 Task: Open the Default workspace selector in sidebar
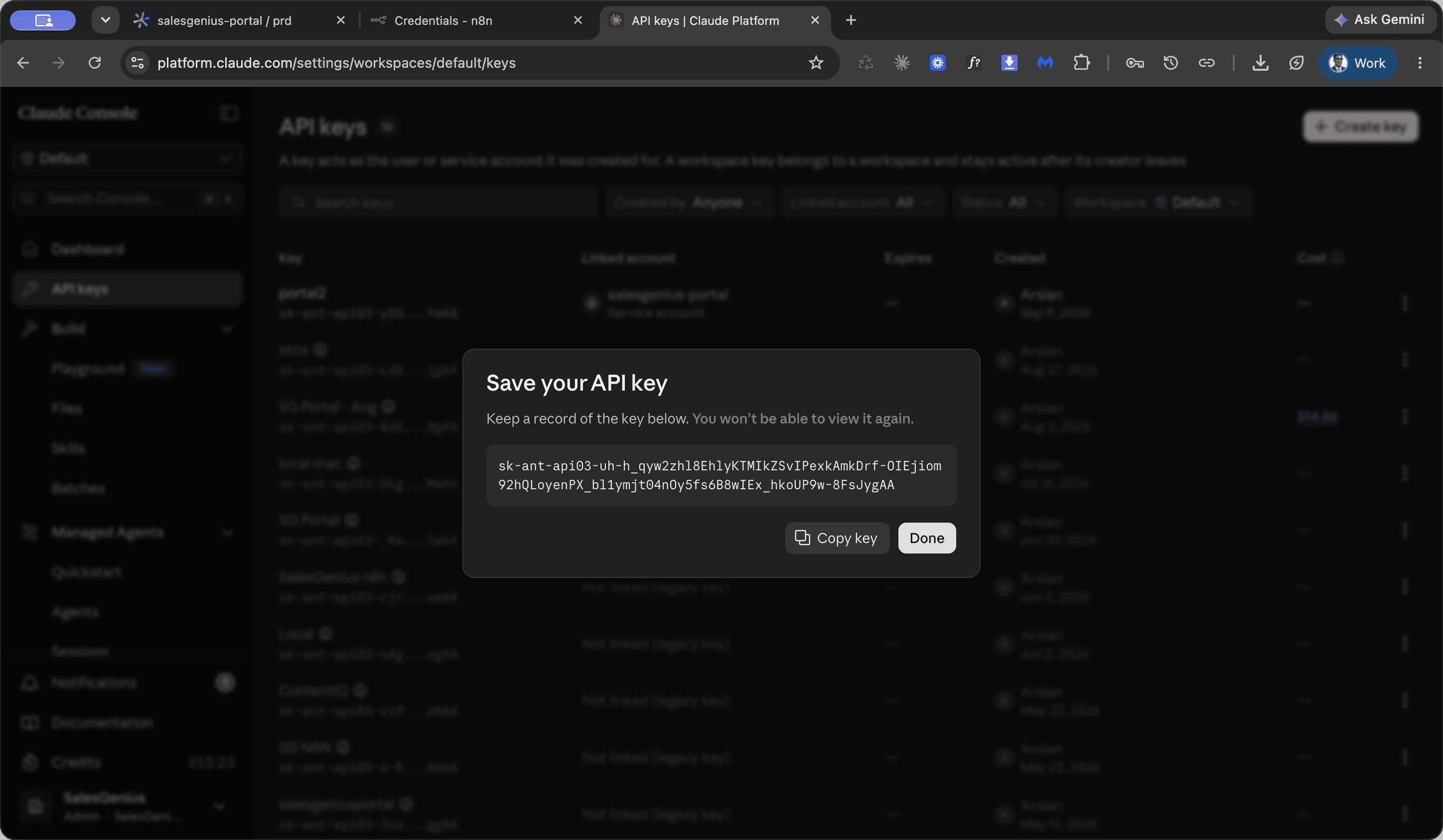pyautogui.click(x=127, y=158)
